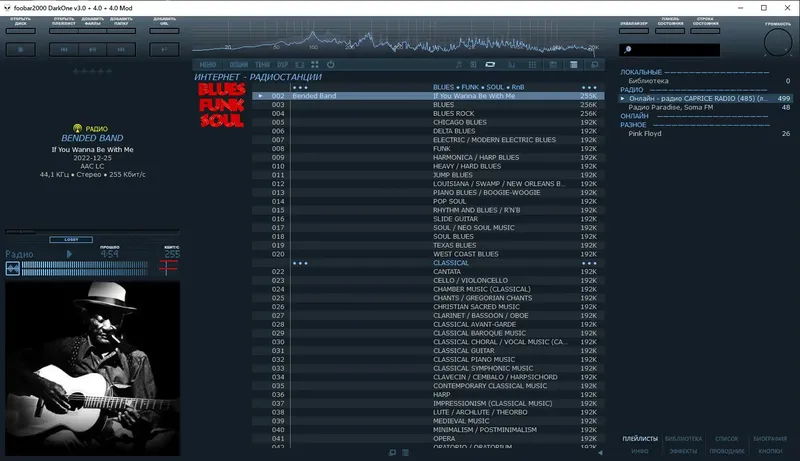Click the playlist-refresh icon beside the music note
The height and width of the screenshot is (461, 800).
point(473,65)
